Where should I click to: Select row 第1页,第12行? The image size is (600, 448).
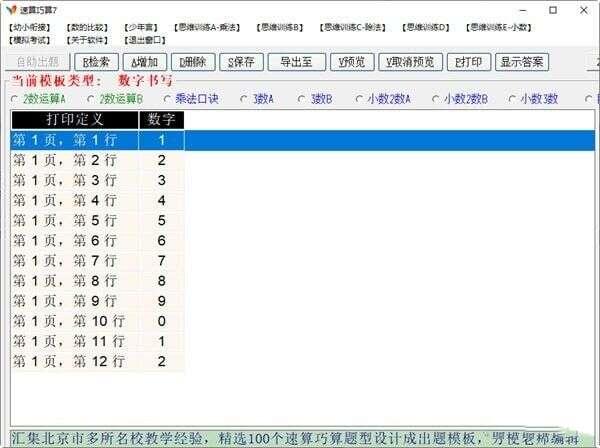(x=98, y=362)
